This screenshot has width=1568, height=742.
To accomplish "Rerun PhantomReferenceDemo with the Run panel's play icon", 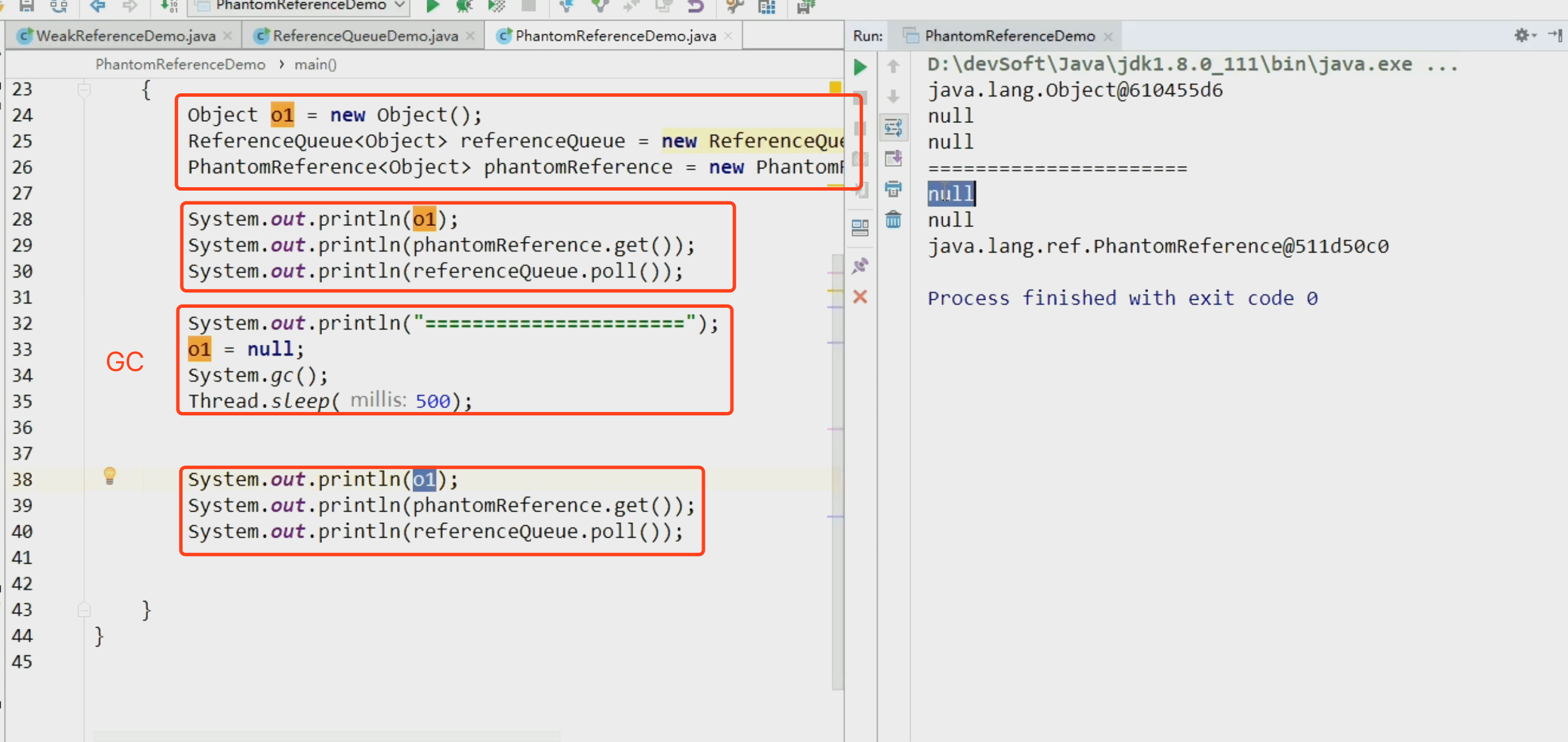I will tap(860, 67).
